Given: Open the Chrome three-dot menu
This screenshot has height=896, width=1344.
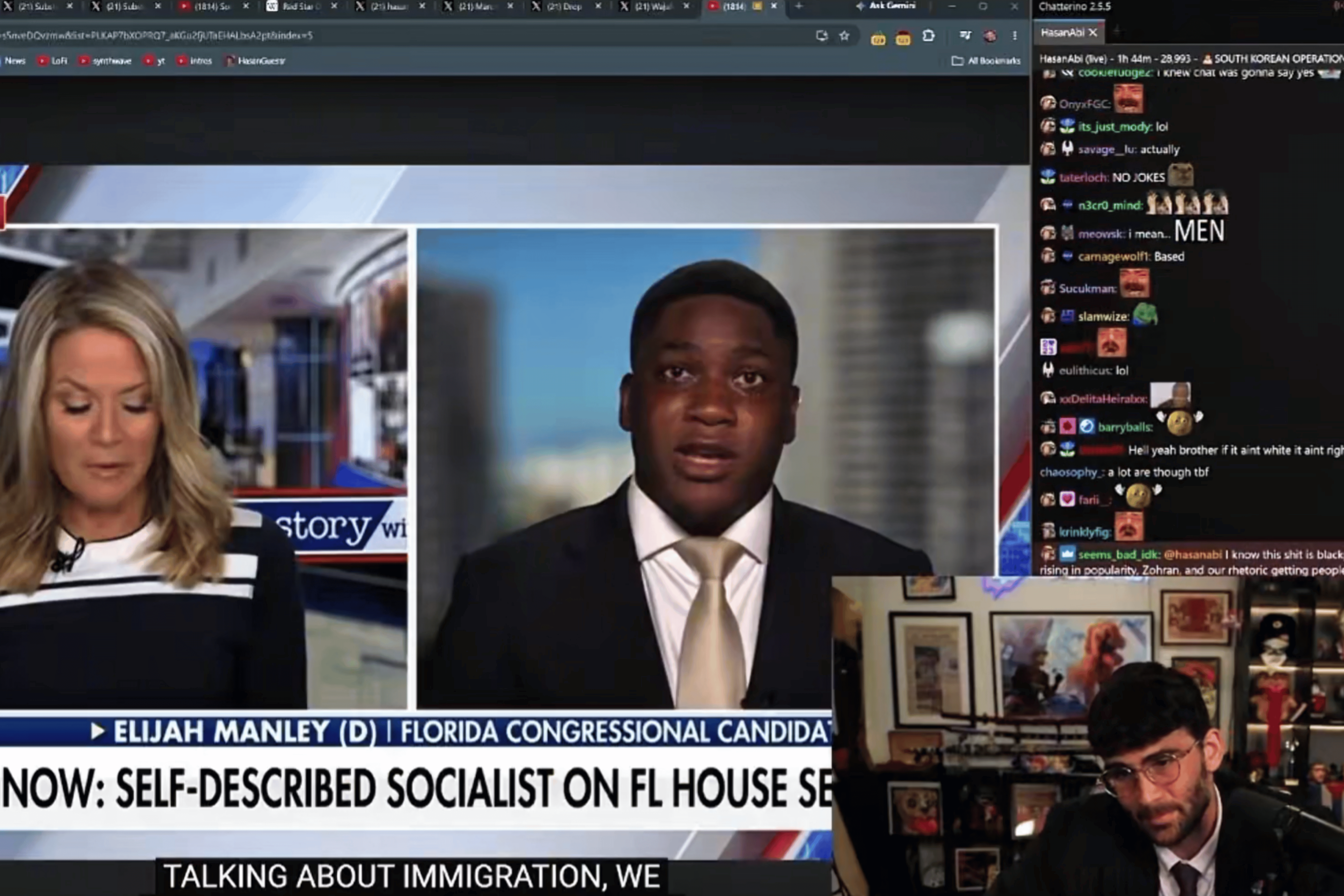Looking at the screenshot, I should (1015, 35).
